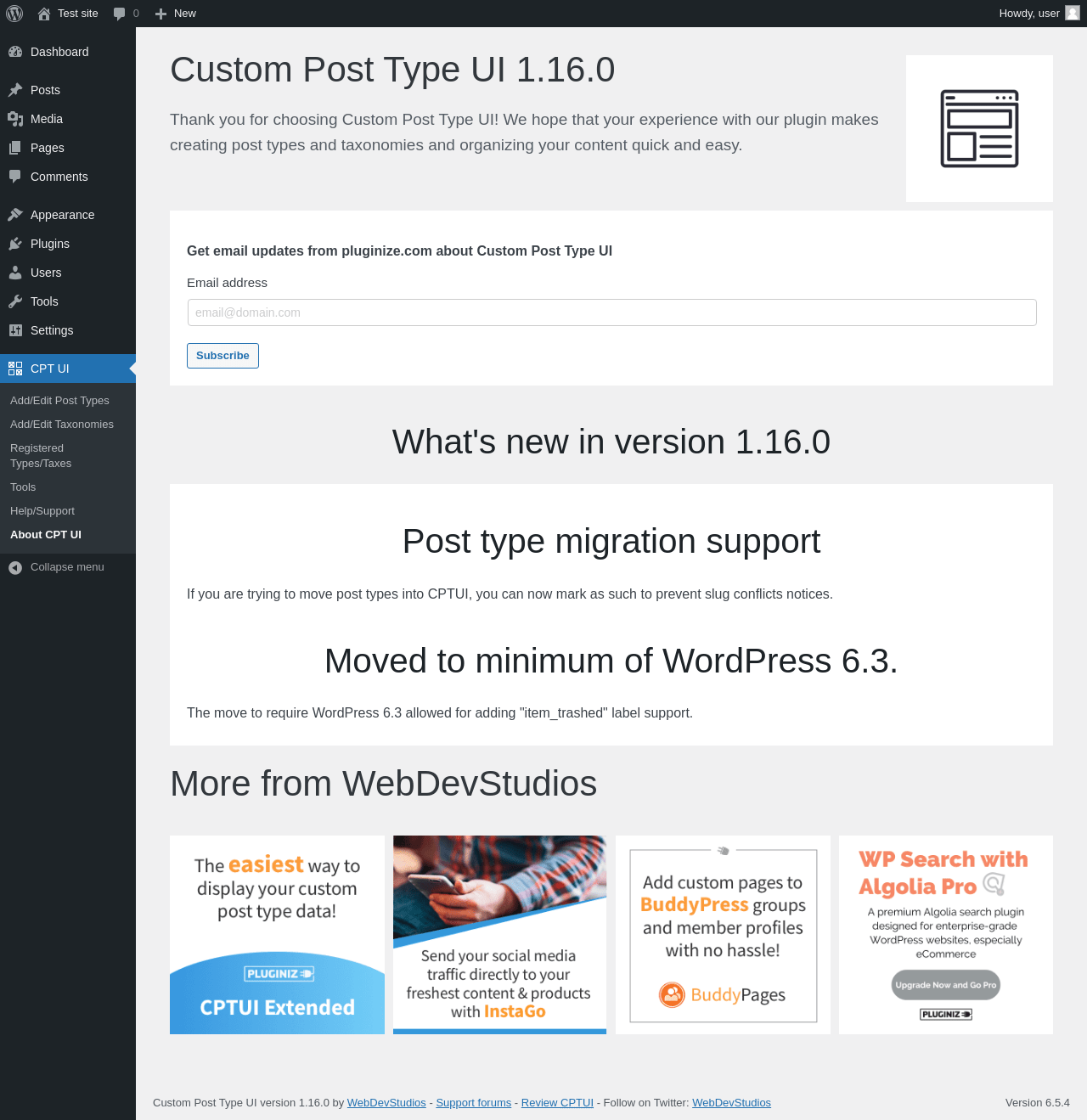The width and height of the screenshot is (1087, 1120).
Task: Open Review CPTUI footer link
Action: (557, 1103)
